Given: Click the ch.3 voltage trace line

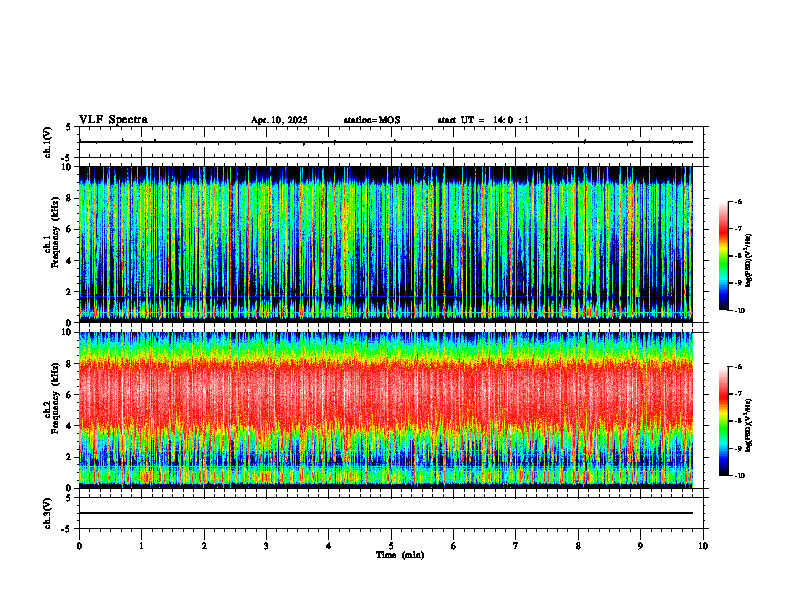Looking at the screenshot, I should [385, 513].
